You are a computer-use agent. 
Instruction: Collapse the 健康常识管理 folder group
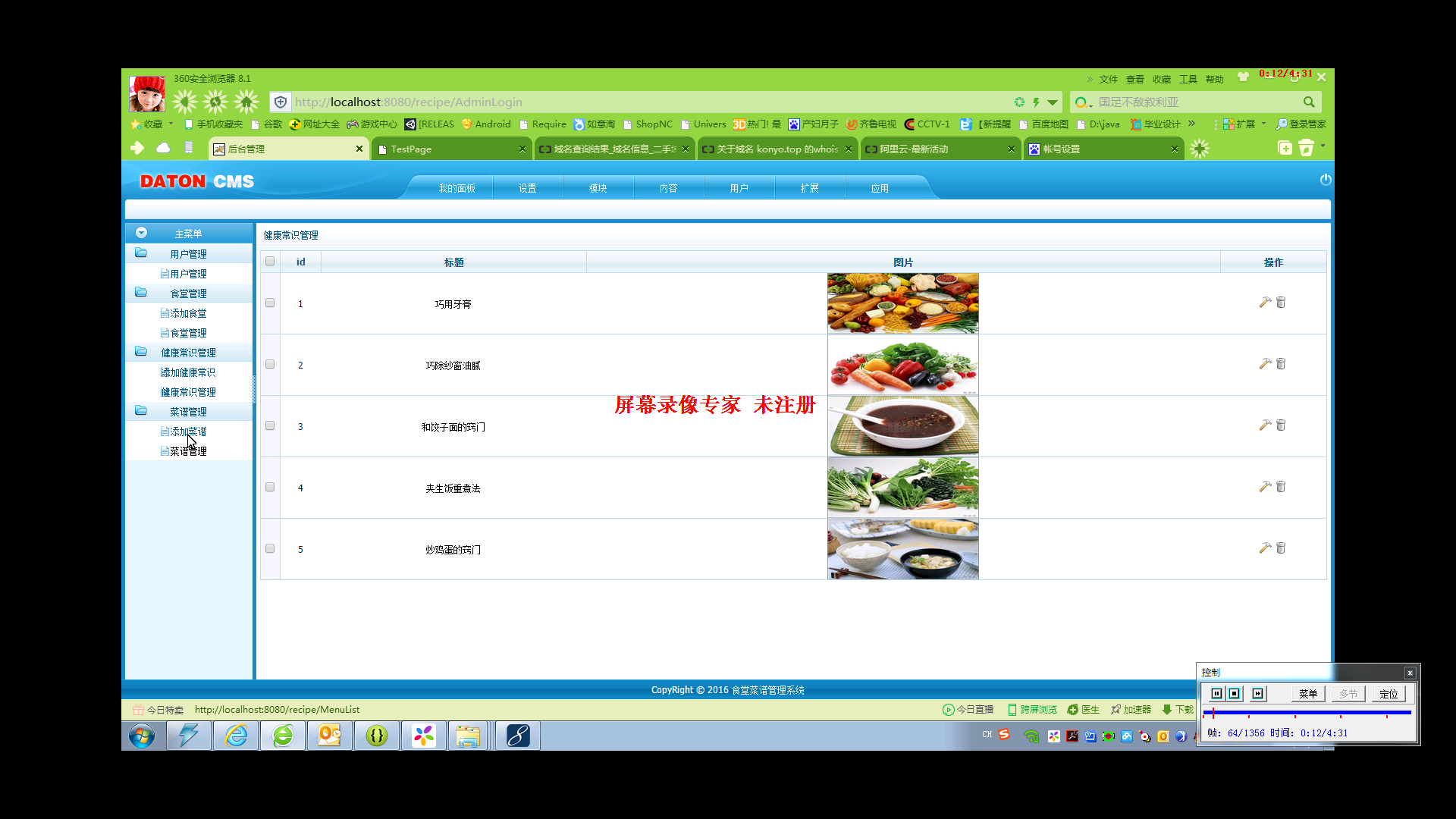click(141, 351)
